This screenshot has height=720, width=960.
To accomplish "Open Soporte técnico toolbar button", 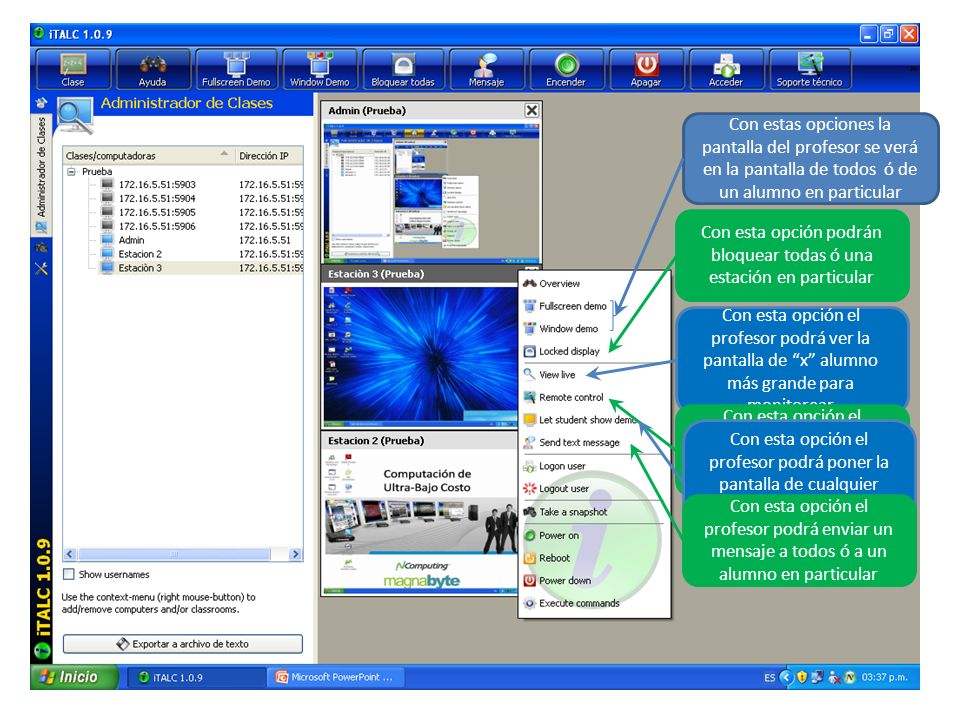I will [x=809, y=70].
